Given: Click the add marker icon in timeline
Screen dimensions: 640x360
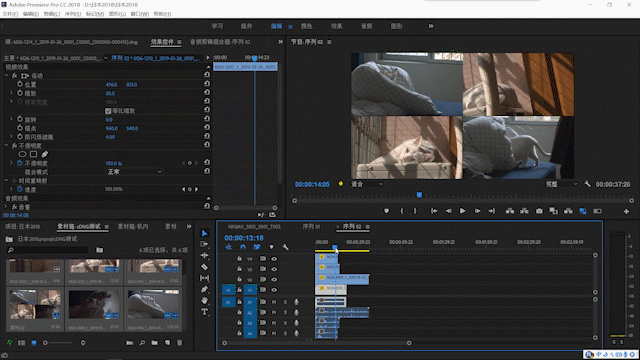Looking at the screenshot, I should pos(271,247).
